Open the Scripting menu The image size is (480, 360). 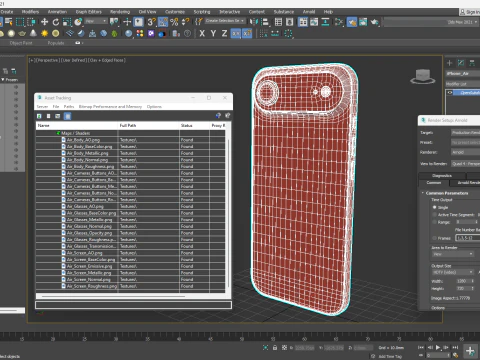[x=202, y=12]
